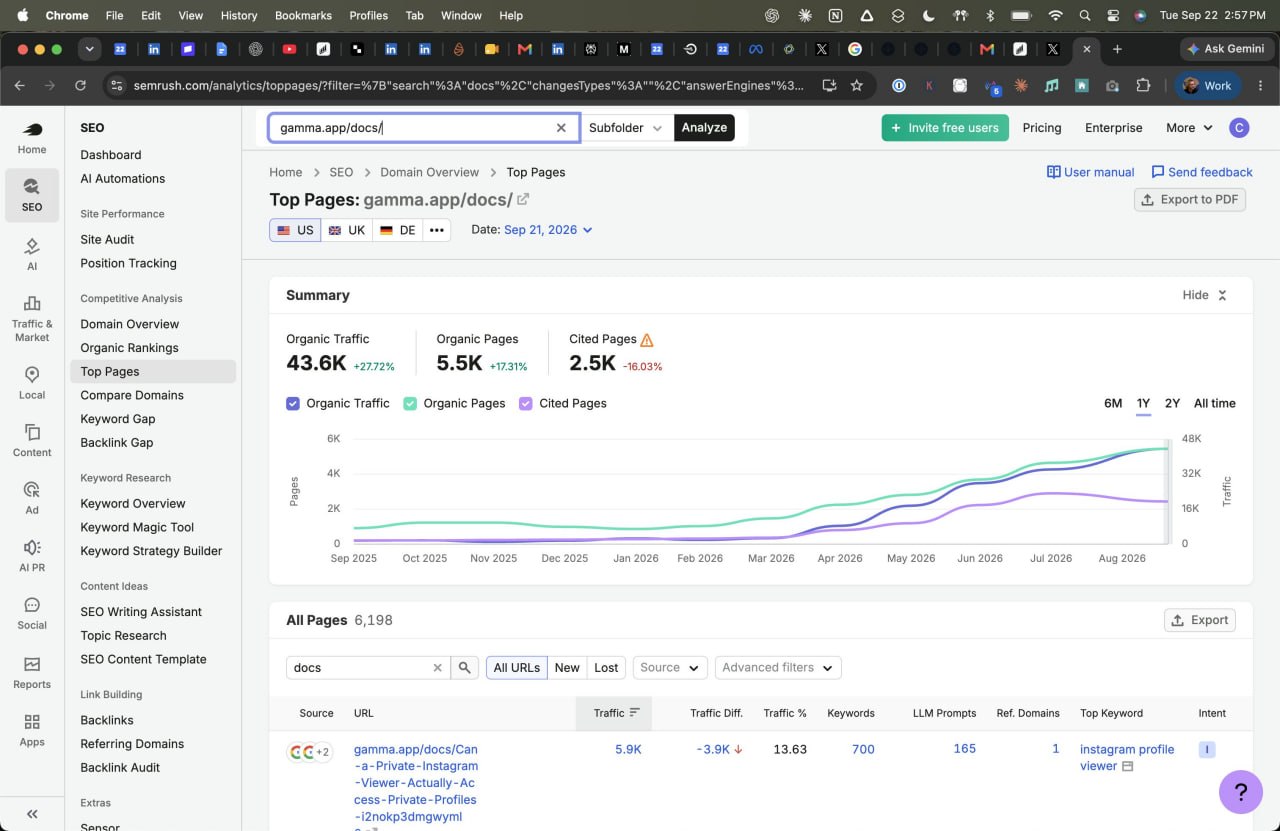Click the magnifier search button next to docs
This screenshot has height=831, width=1280.
click(465, 668)
